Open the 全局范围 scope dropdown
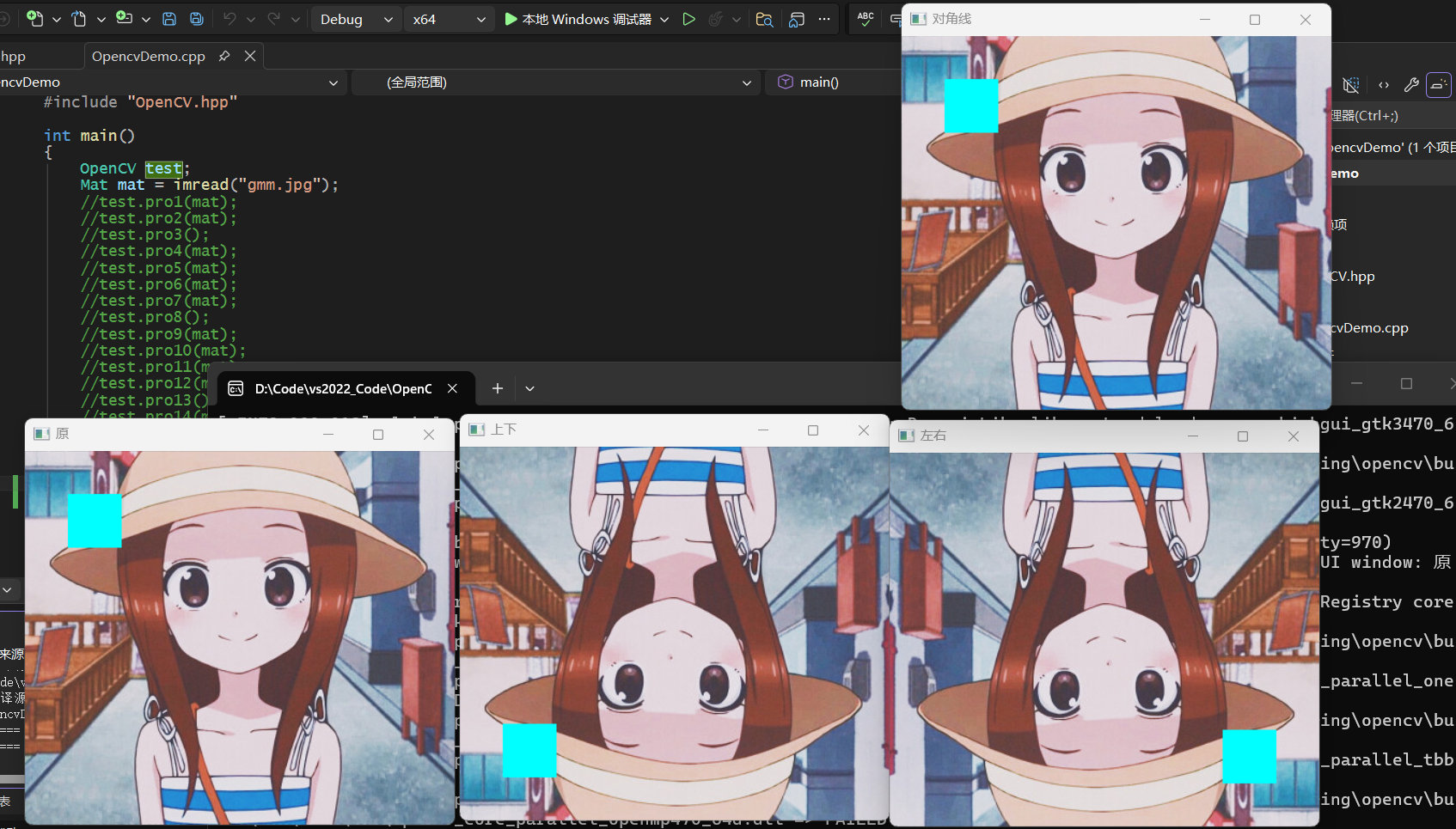The height and width of the screenshot is (829, 1456). coord(555,82)
